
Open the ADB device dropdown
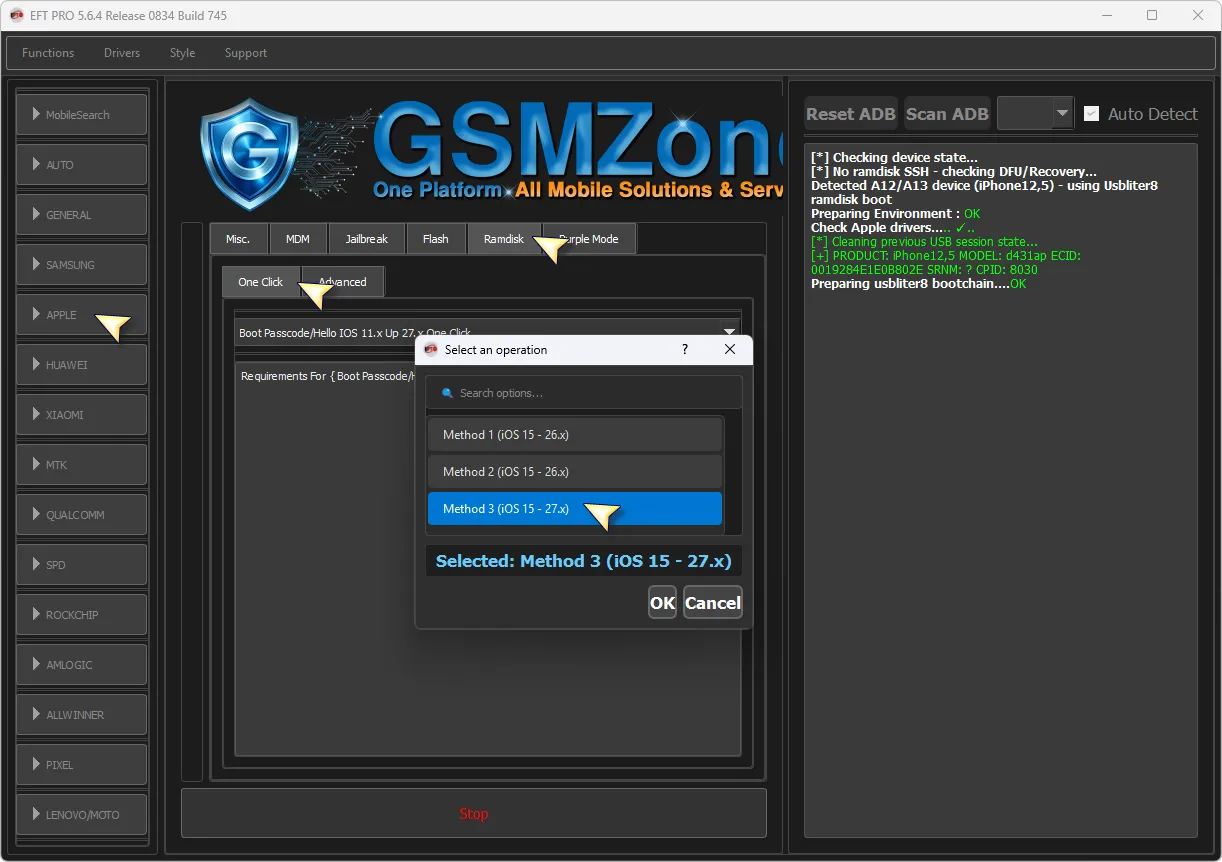[1036, 114]
